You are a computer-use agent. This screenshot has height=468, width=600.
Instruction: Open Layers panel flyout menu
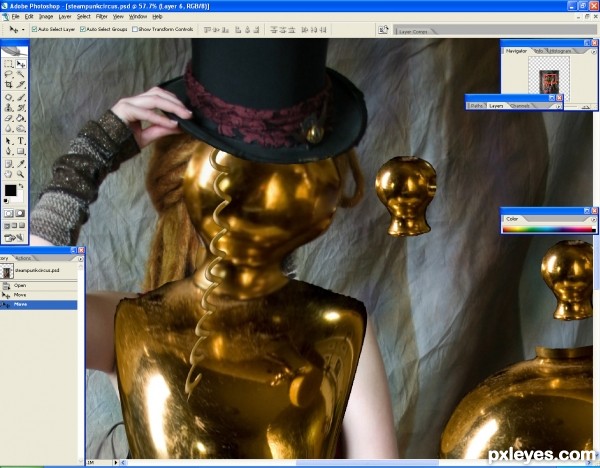pos(558,106)
